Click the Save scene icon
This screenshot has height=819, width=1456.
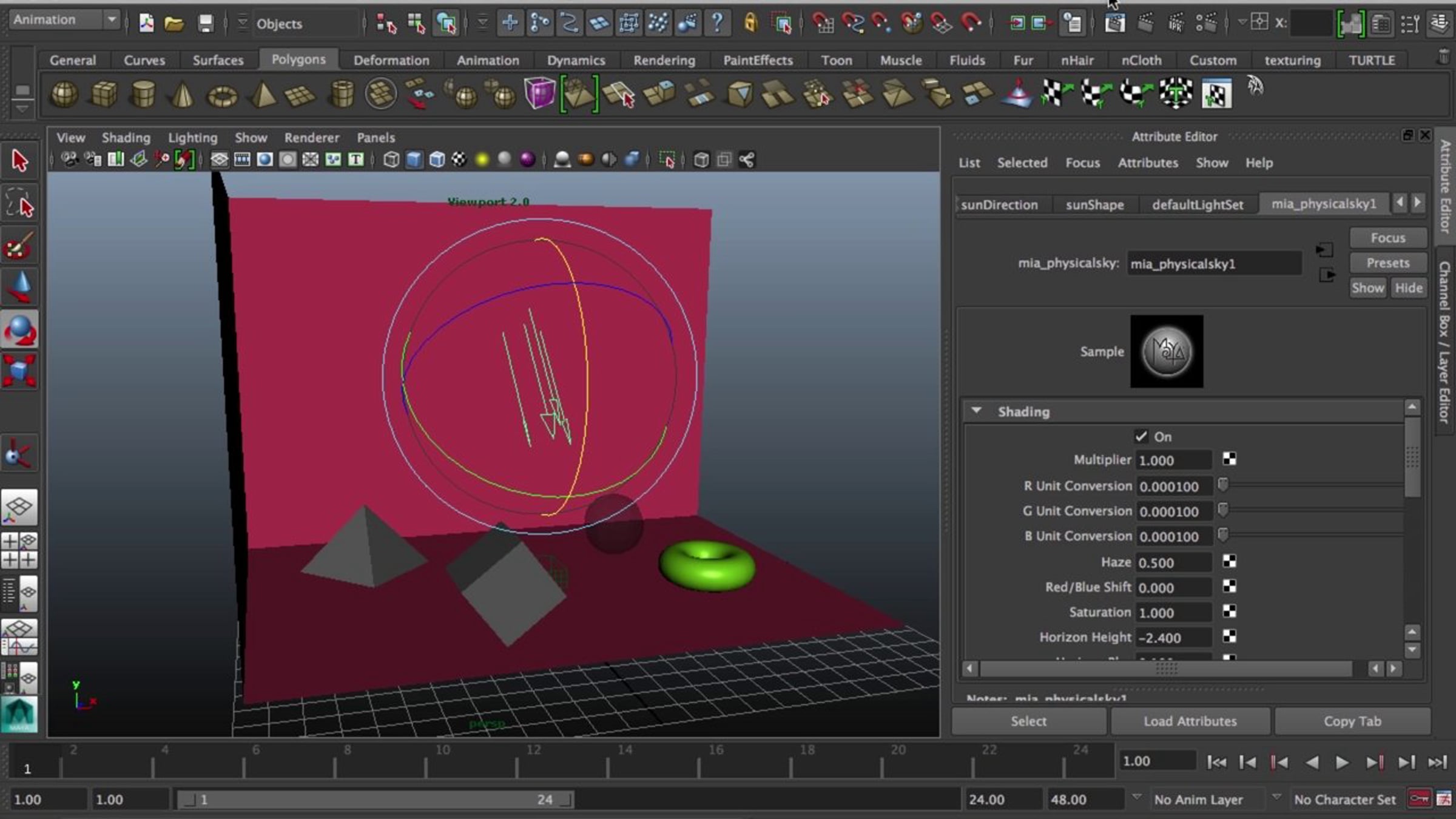[206, 24]
